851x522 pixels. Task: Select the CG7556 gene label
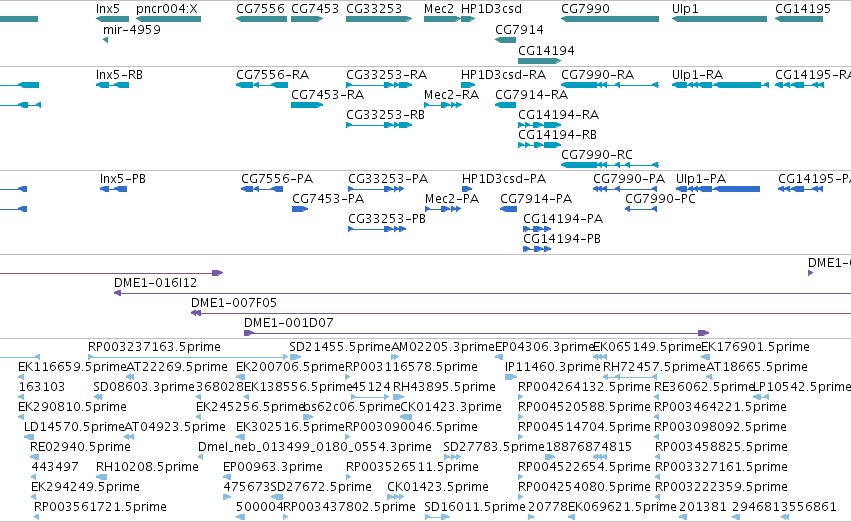(260, 9)
